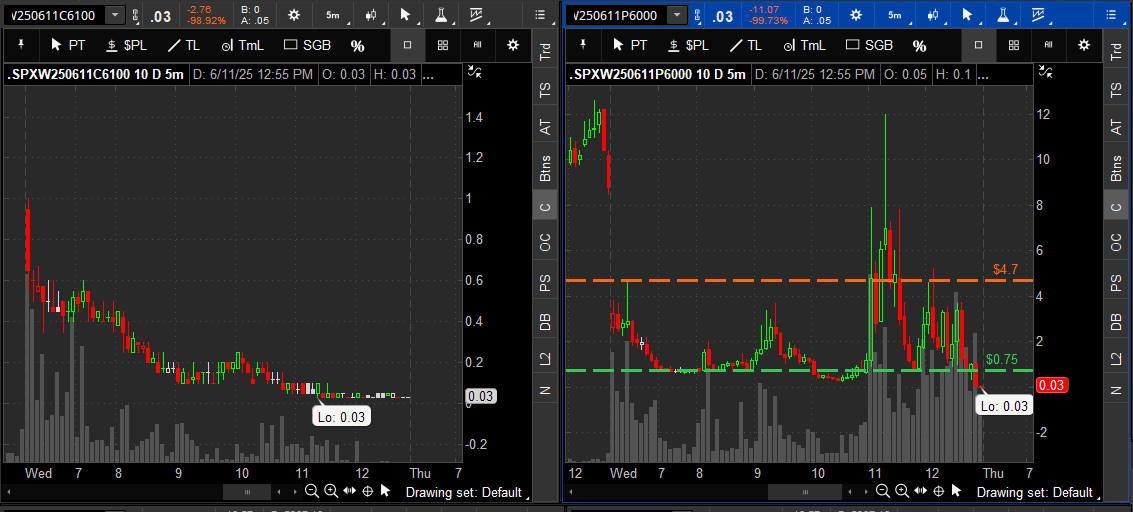Image resolution: width=1133 pixels, height=512 pixels.
Task: Click the crosshair icon below the right chart
Action: (938, 491)
